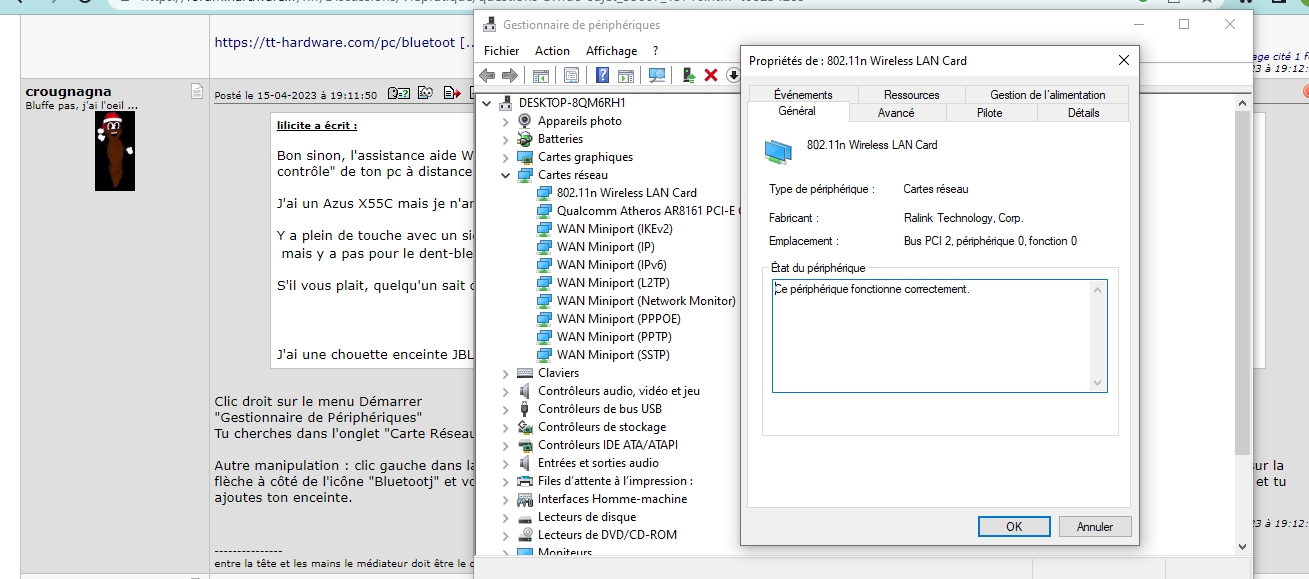1309x579 pixels.
Task: Click the show/hide console tree icon
Action: (x=540, y=75)
